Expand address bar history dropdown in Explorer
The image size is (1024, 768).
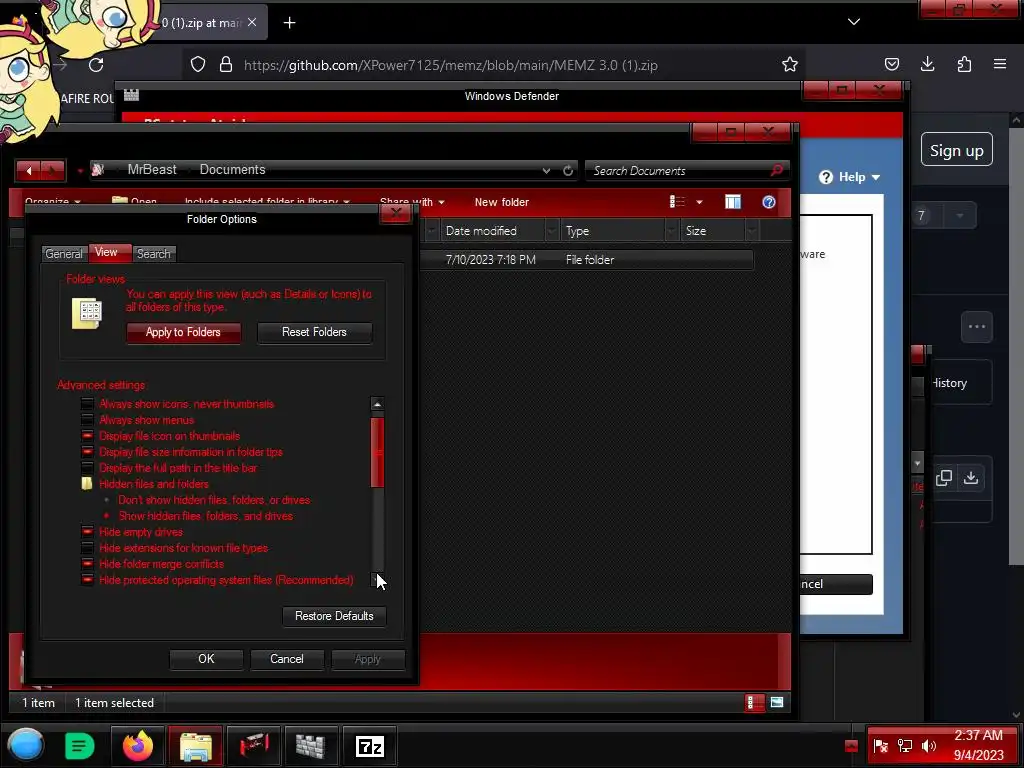coord(546,170)
